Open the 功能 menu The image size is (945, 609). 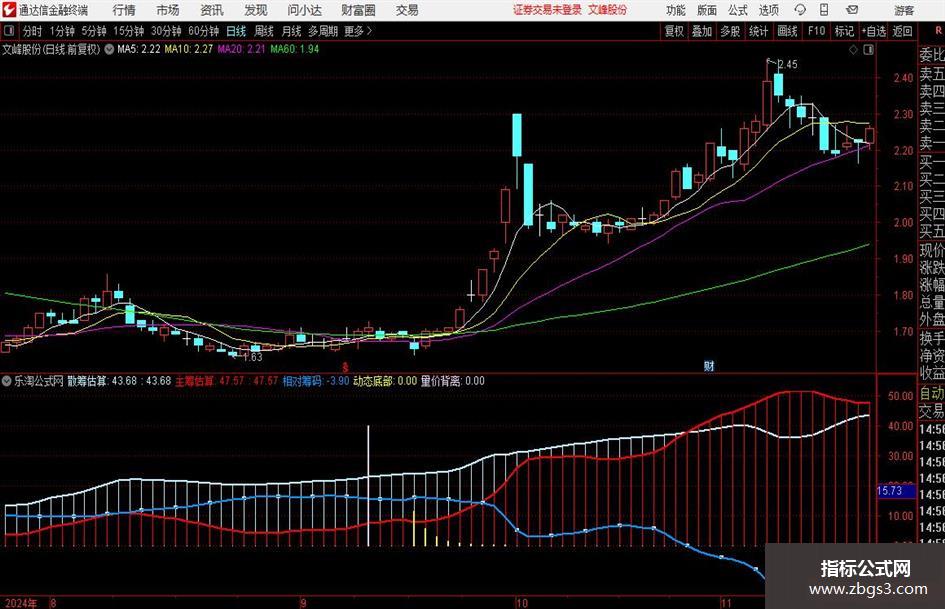pos(676,10)
